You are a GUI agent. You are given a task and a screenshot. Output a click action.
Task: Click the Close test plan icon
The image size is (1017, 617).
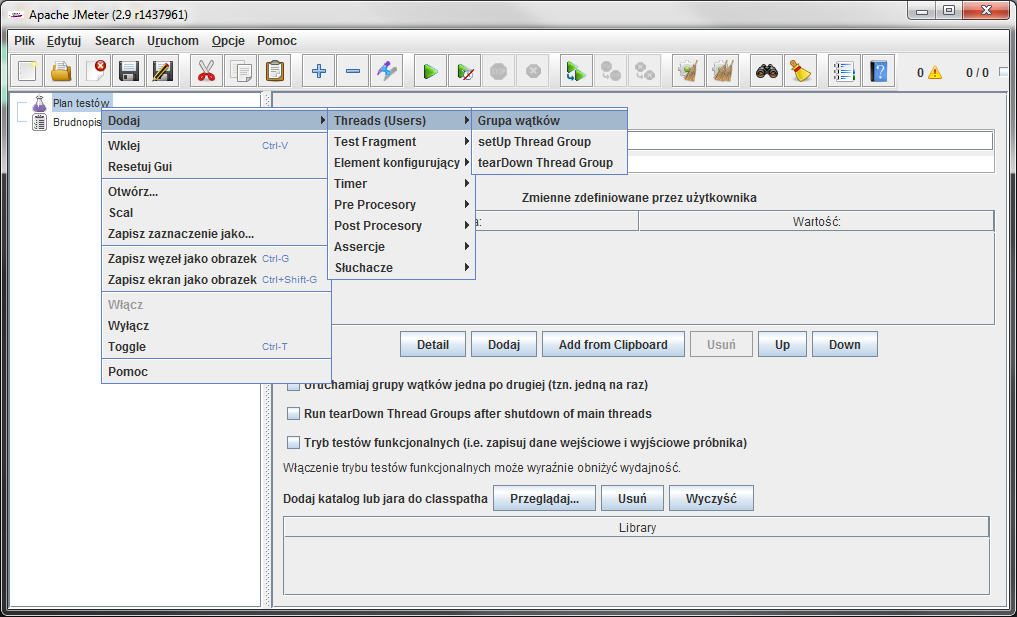point(95,71)
